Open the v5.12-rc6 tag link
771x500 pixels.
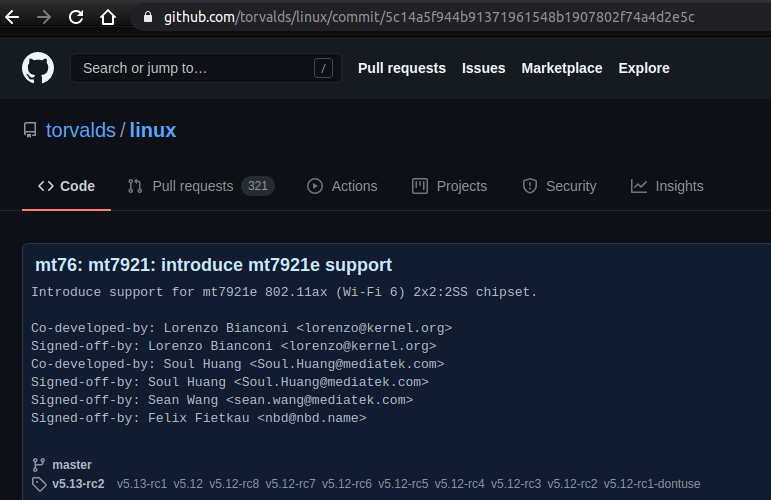point(347,484)
